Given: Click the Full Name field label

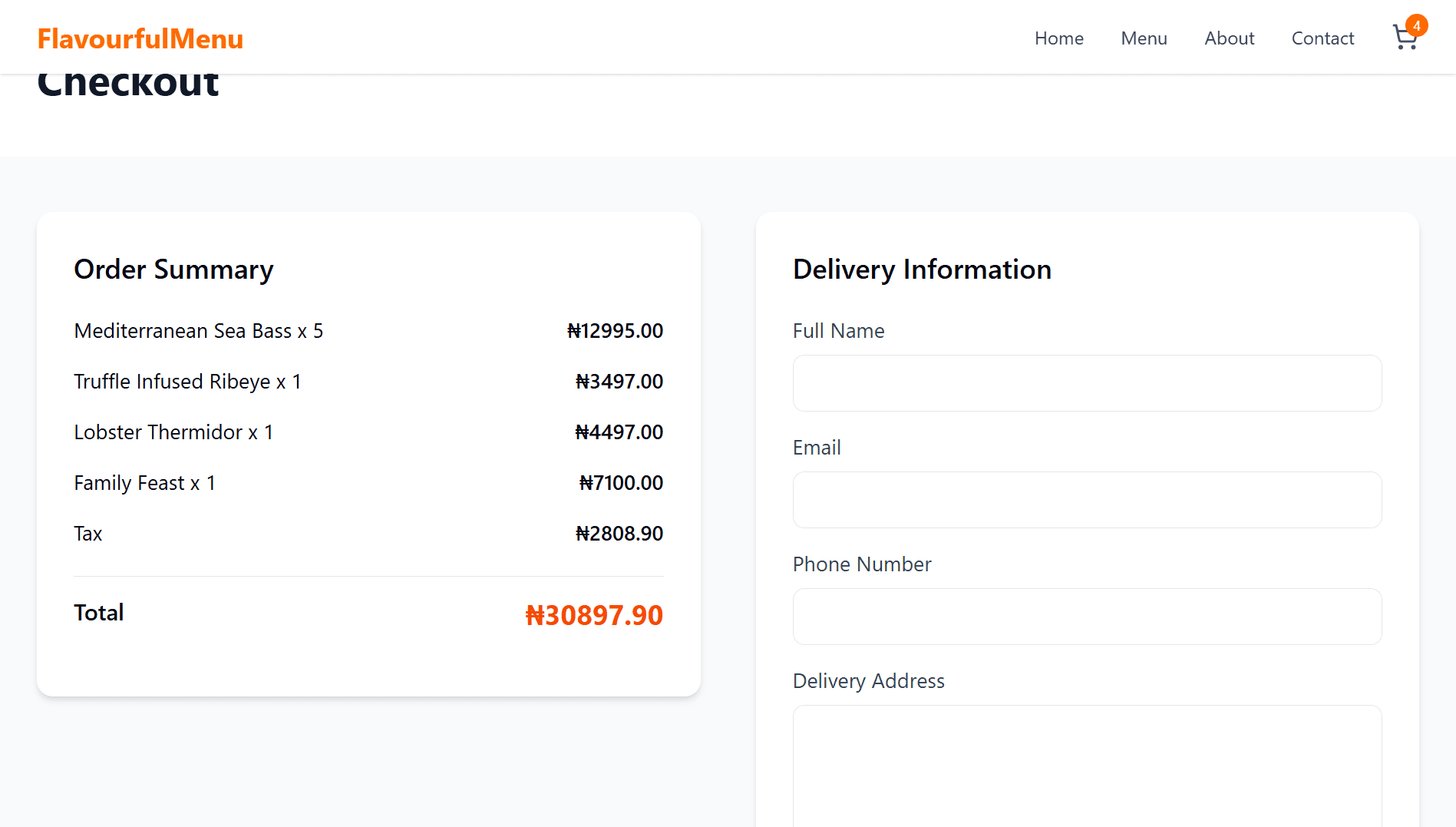Looking at the screenshot, I should (x=838, y=331).
